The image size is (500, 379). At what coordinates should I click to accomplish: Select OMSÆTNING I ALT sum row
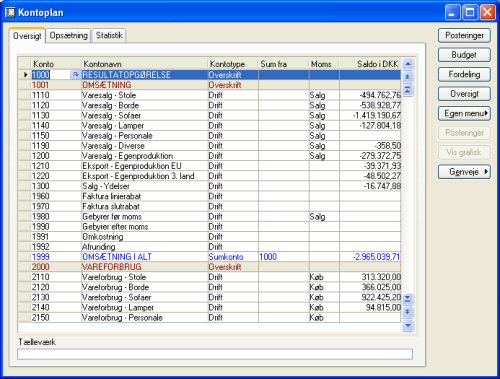pos(210,257)
